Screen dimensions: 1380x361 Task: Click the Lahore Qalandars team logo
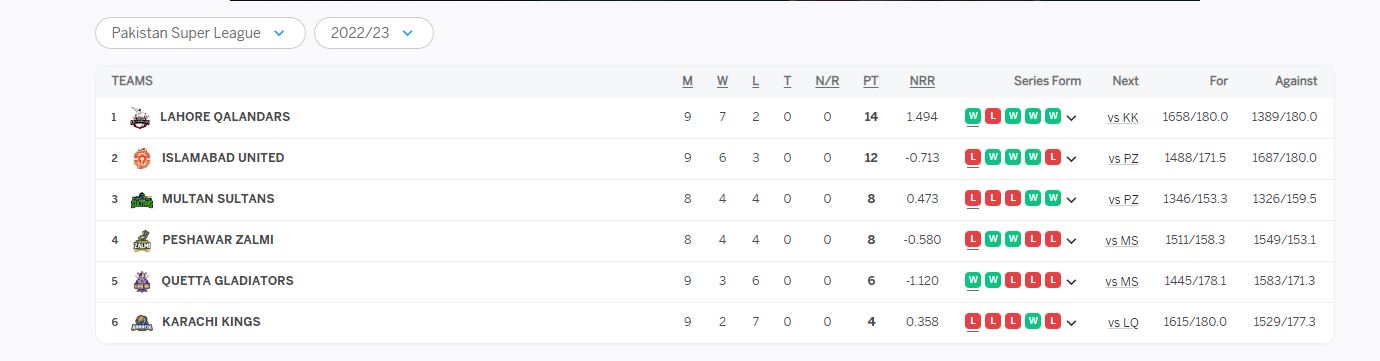[140, 117]
